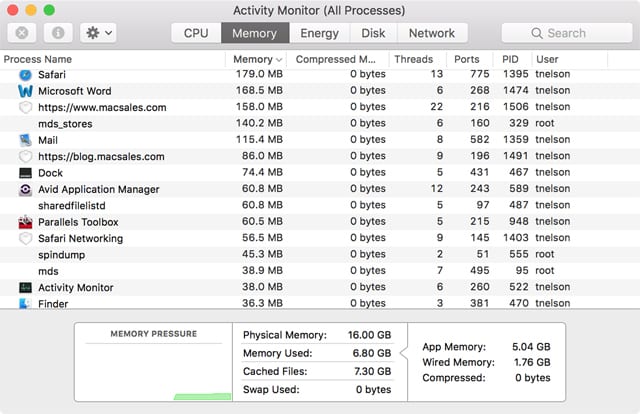Open the gear action dropdown menu

[x=99, y=33]
